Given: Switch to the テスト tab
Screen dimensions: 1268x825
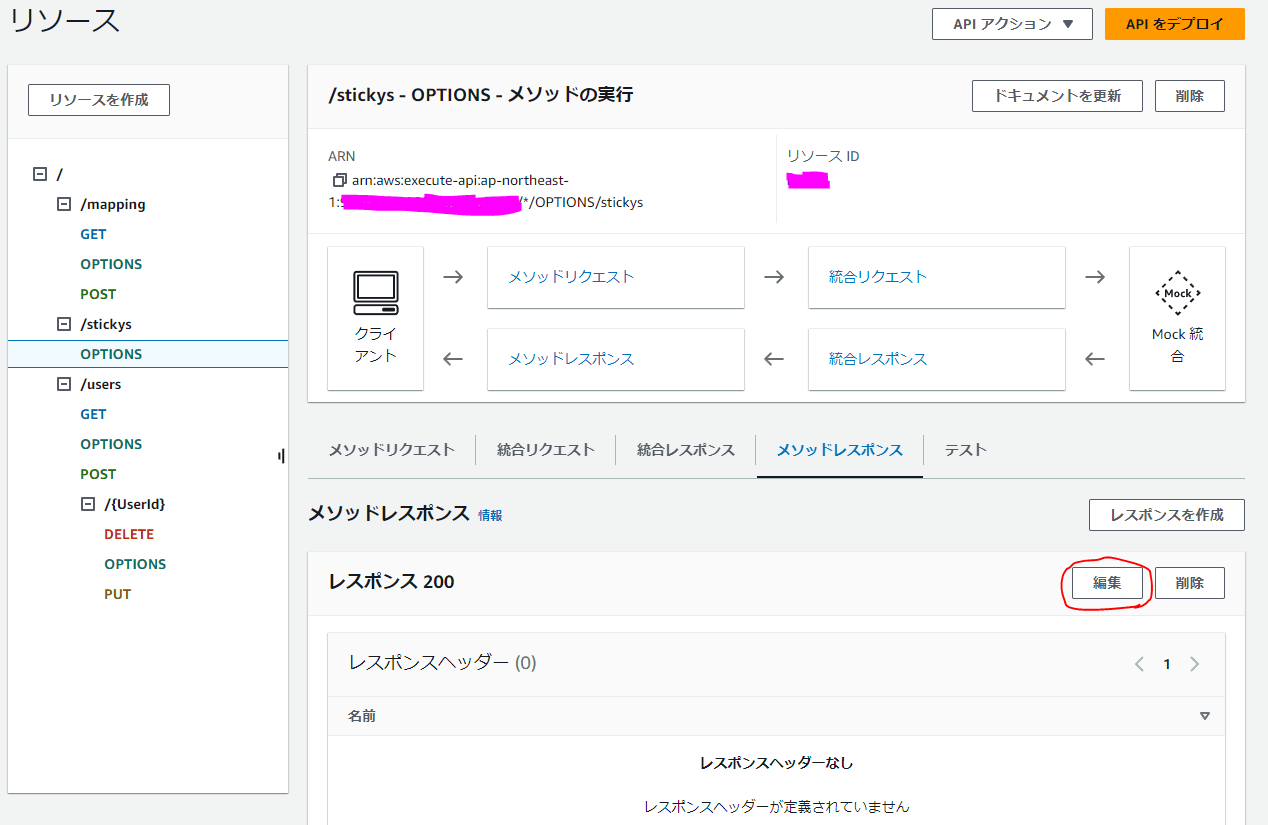Looking at the screenshot, I should click(964, 450).
